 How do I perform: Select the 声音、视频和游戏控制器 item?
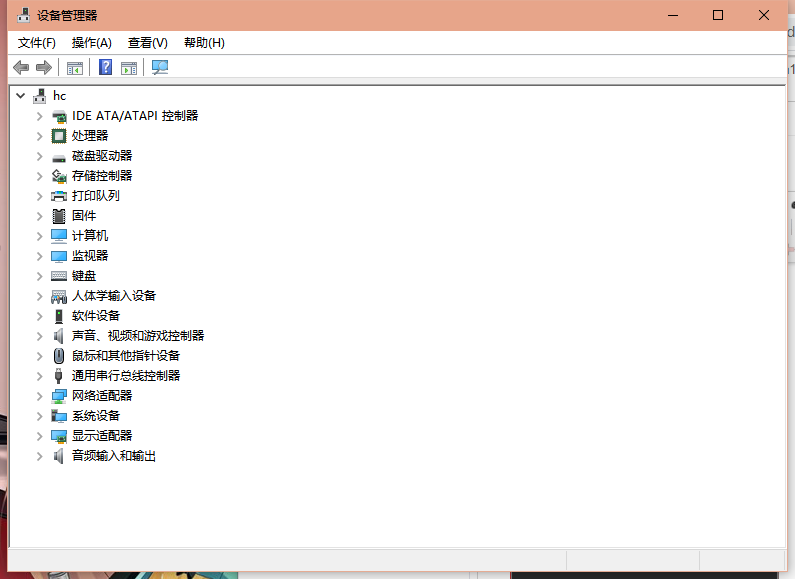click(138, 336)
